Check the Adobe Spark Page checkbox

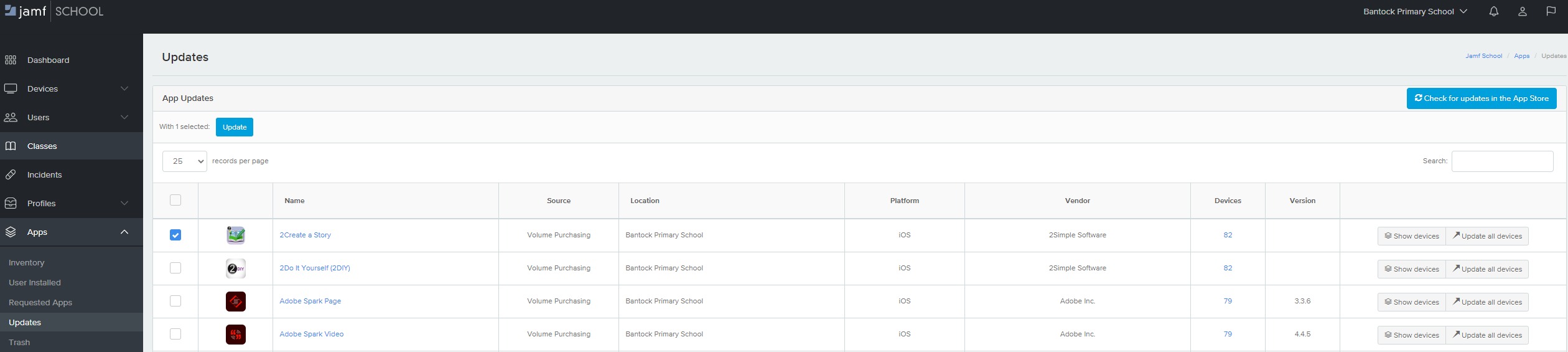coord(175,301)
